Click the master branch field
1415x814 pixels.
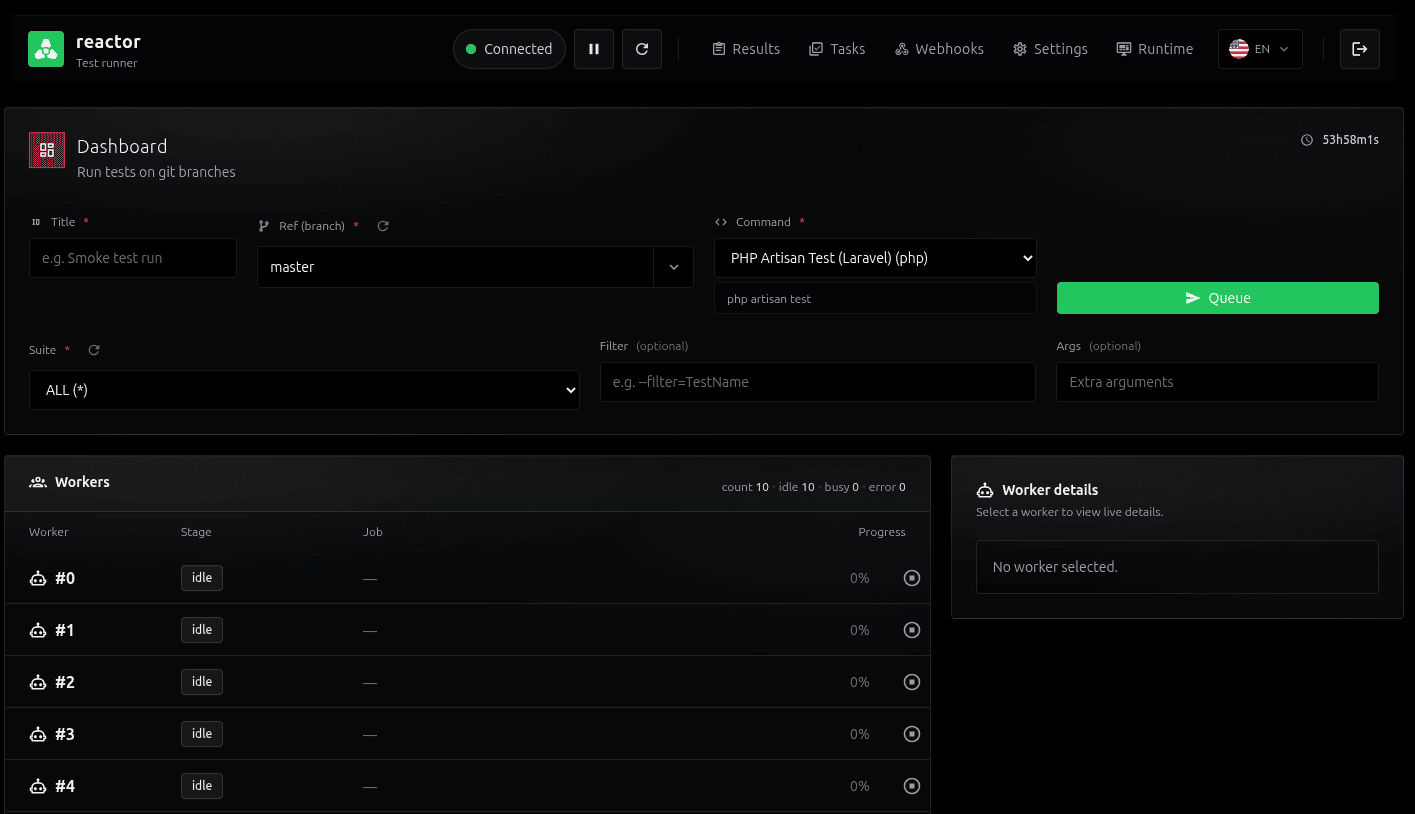pyautogui.click(x=455, y=267)
